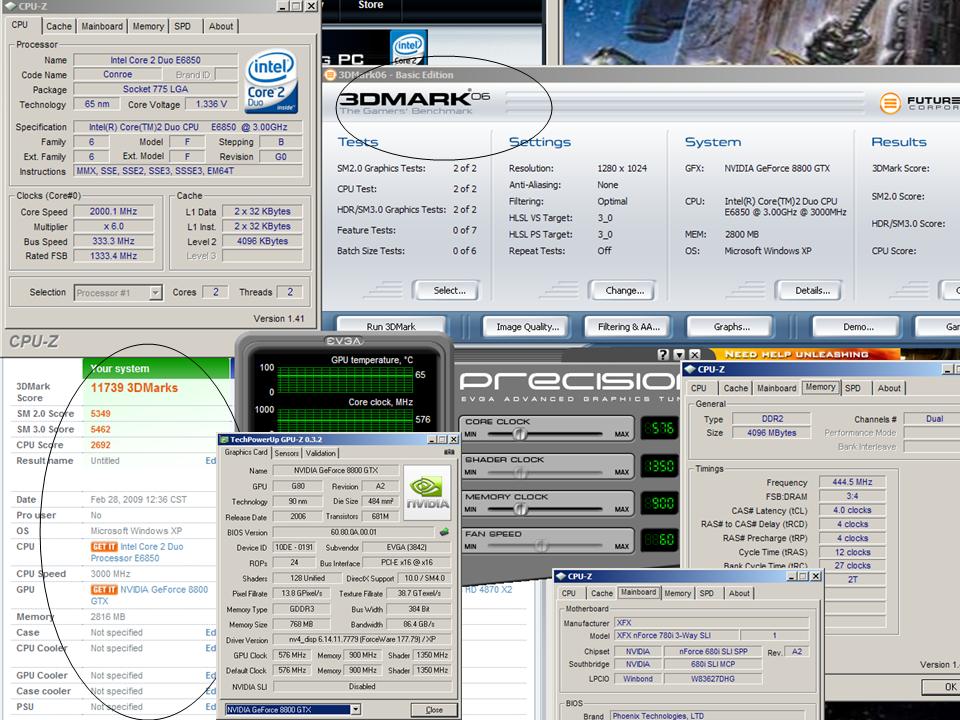Viewport: 960px width, 720px height.
Task: Click Close button in GPU-Z
Action: [434, 710]
